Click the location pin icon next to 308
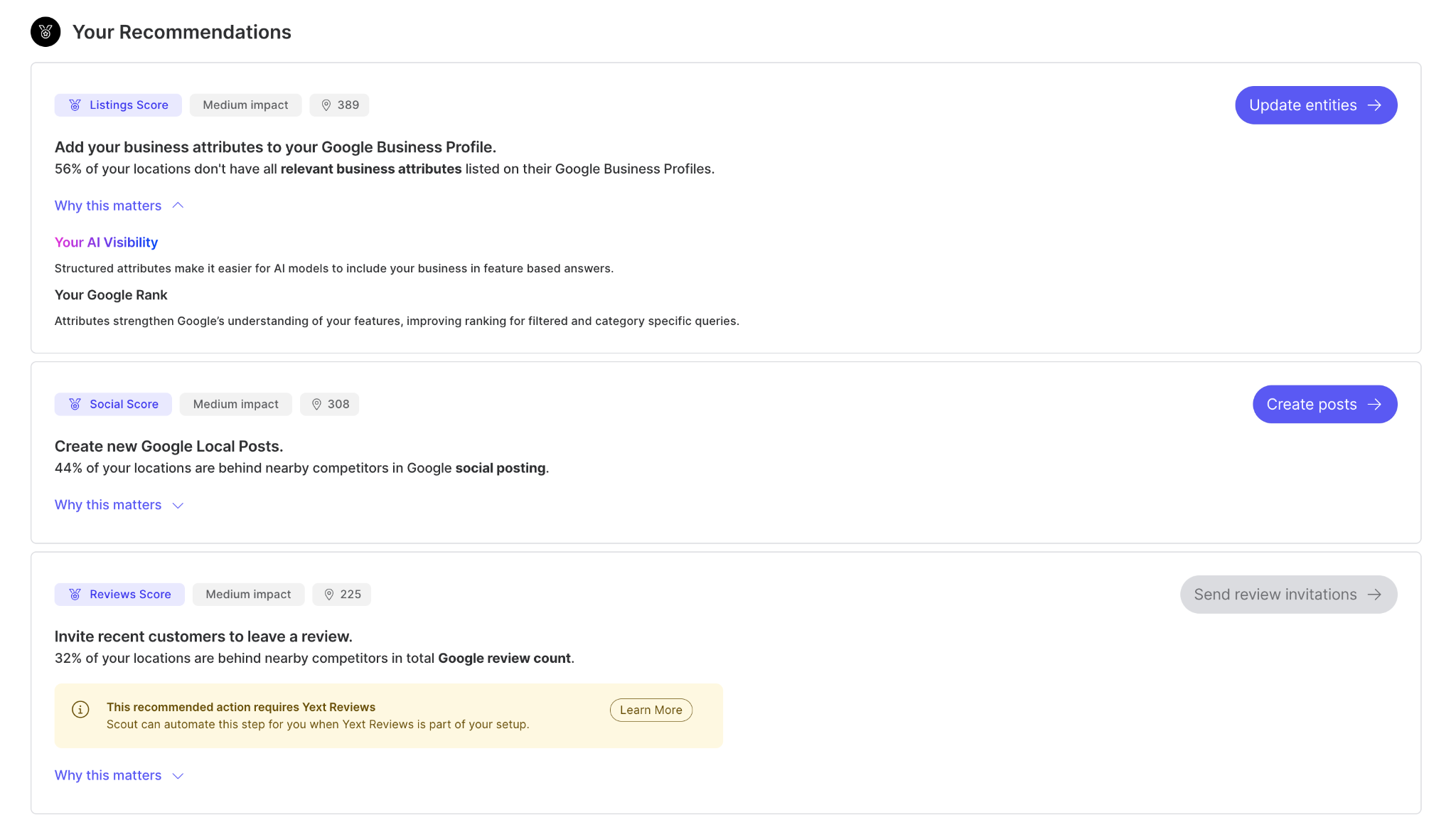This screenshot has height=820, width=1456. 316,405
